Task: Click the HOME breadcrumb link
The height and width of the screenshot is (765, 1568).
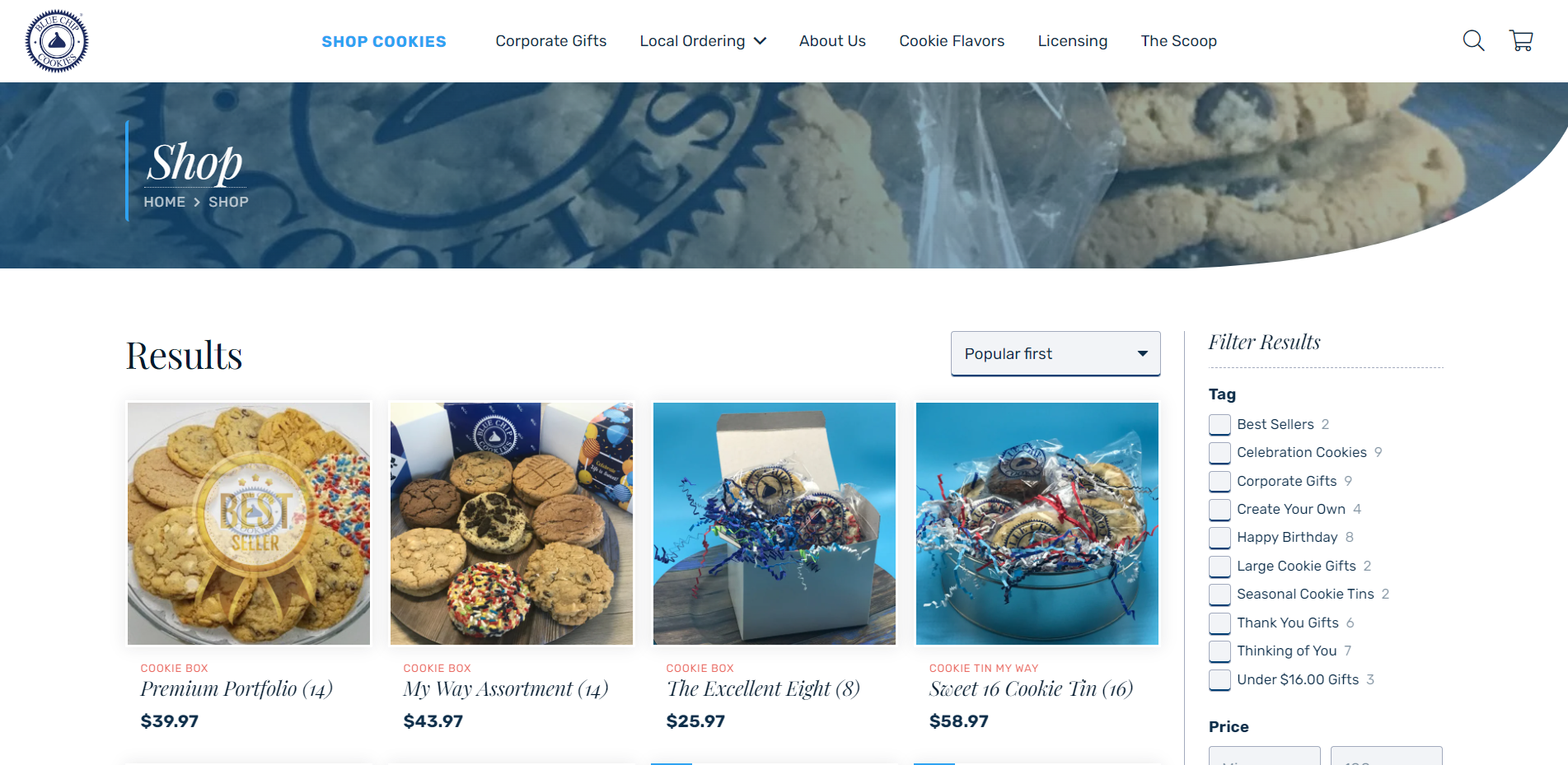Action: click(x=165, y=202)
